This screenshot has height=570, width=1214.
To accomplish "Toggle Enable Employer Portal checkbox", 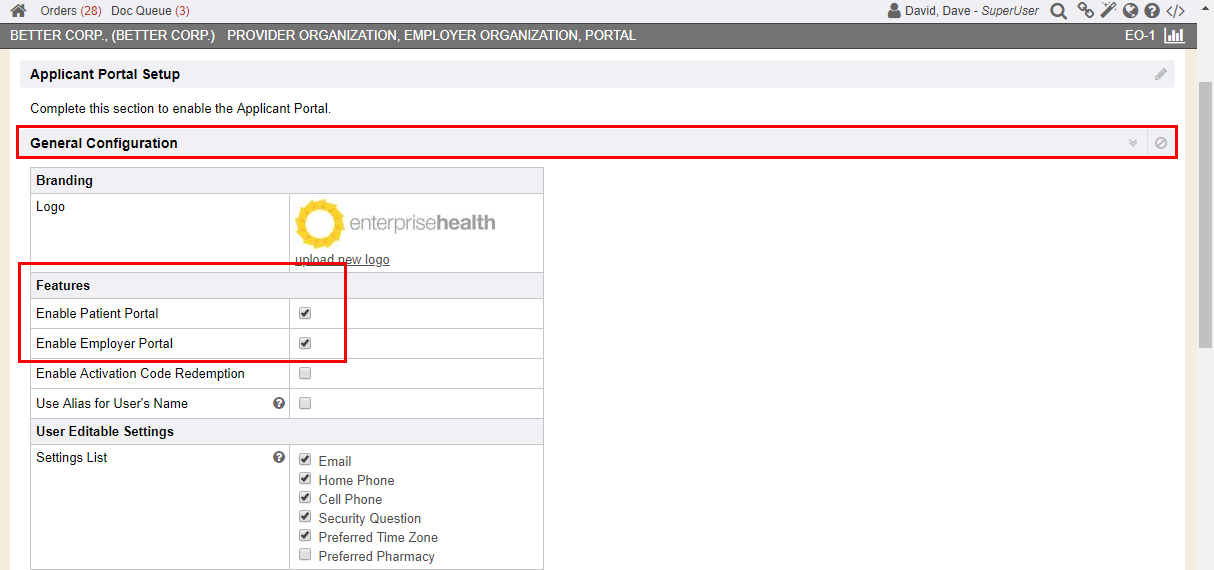I will click(305, 343).
